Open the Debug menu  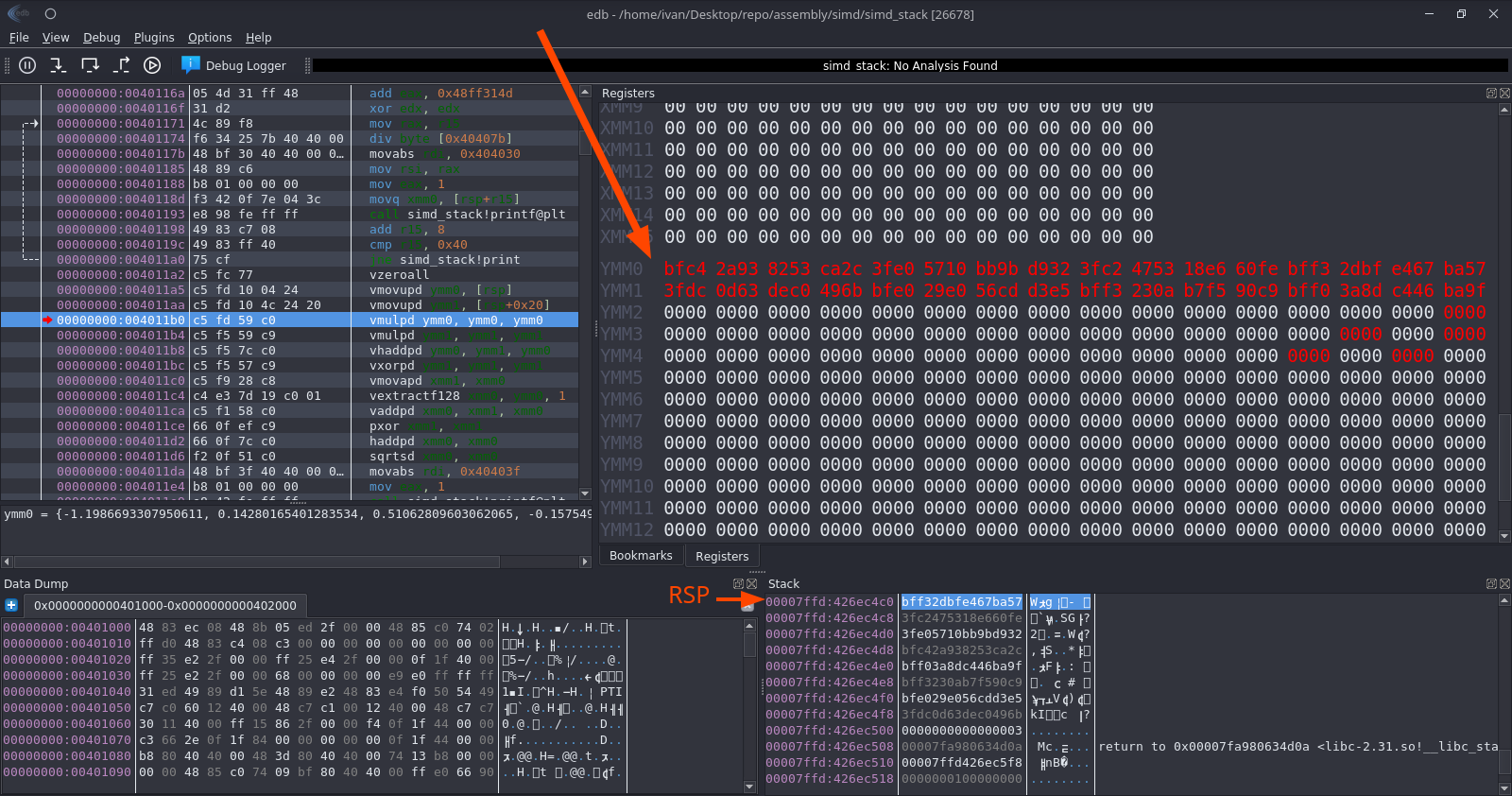pyautogui.click(x=101, y=38)
